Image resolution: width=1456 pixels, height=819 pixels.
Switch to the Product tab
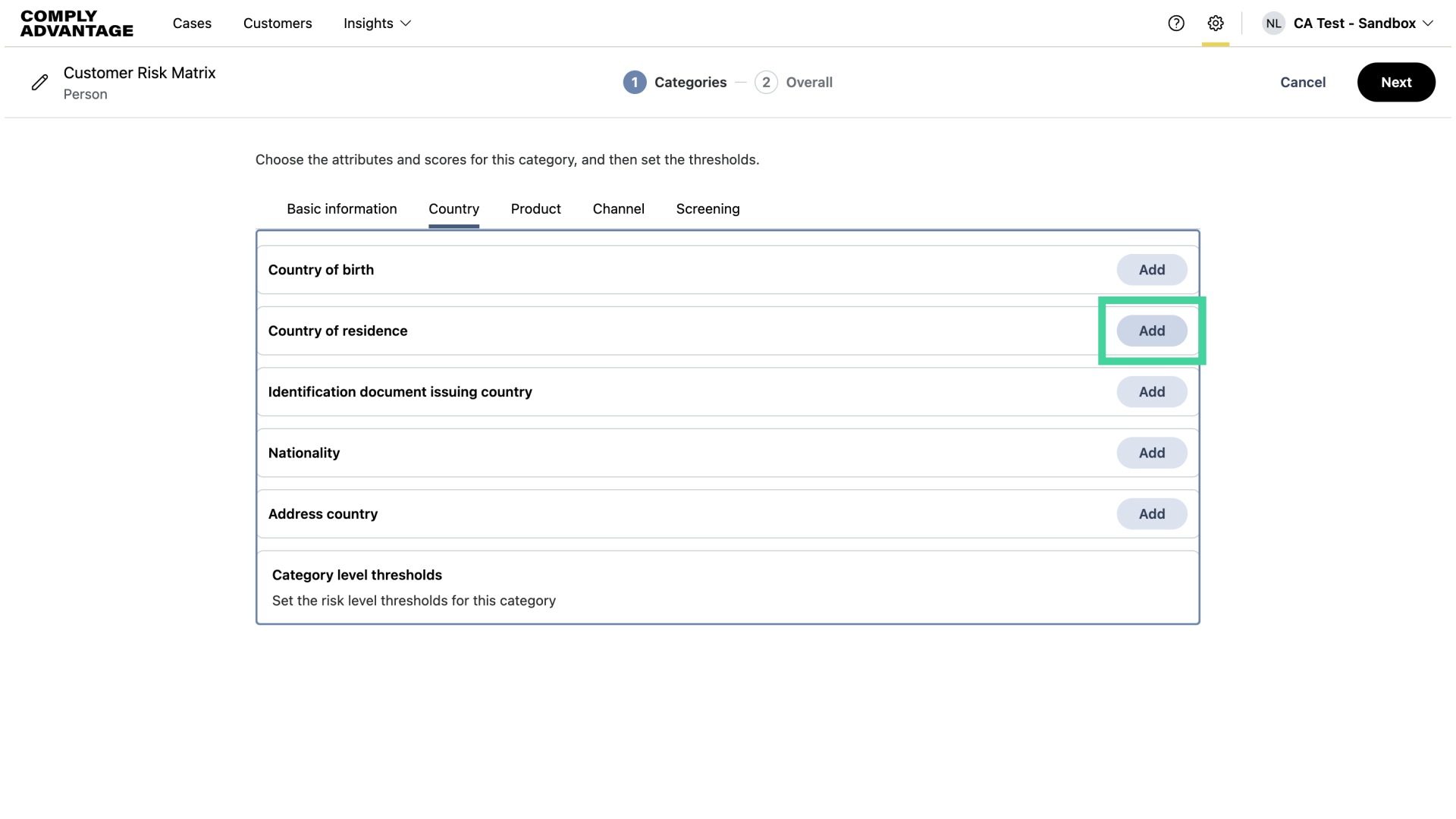[x=535, y=209]
